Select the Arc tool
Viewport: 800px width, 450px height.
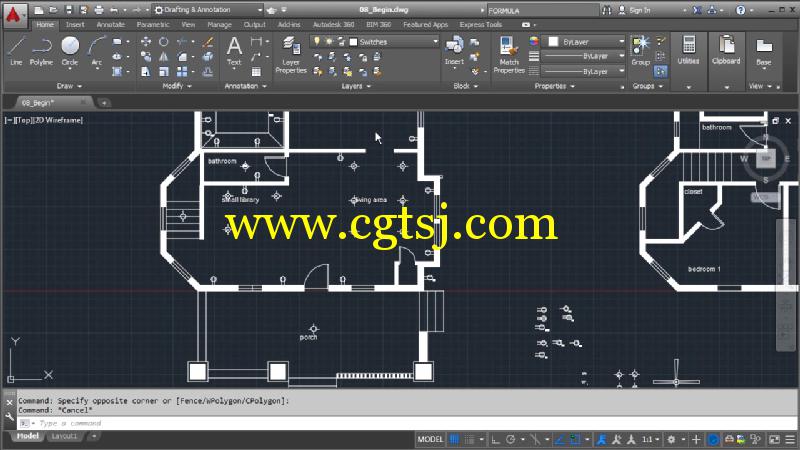click(x=96, y=51)
